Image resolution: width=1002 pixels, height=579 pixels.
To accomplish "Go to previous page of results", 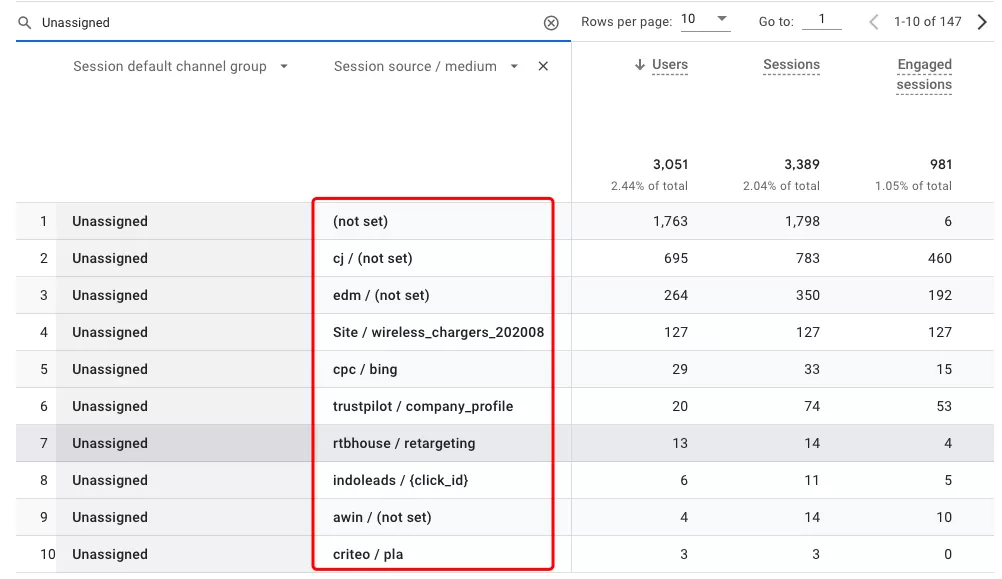I will pyautogui.click(x=874, y=22).
